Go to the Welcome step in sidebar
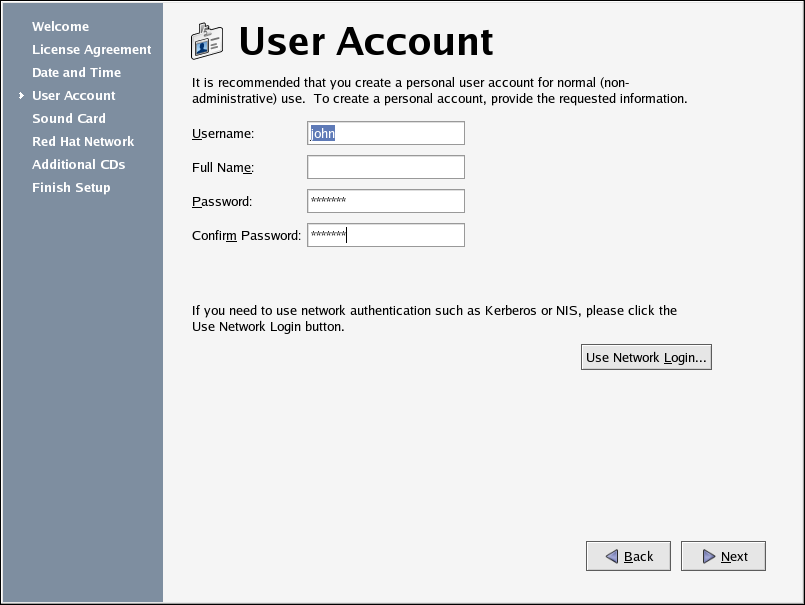Image resolution: width=805 pixels, height=605 pixels. point(60,26)
